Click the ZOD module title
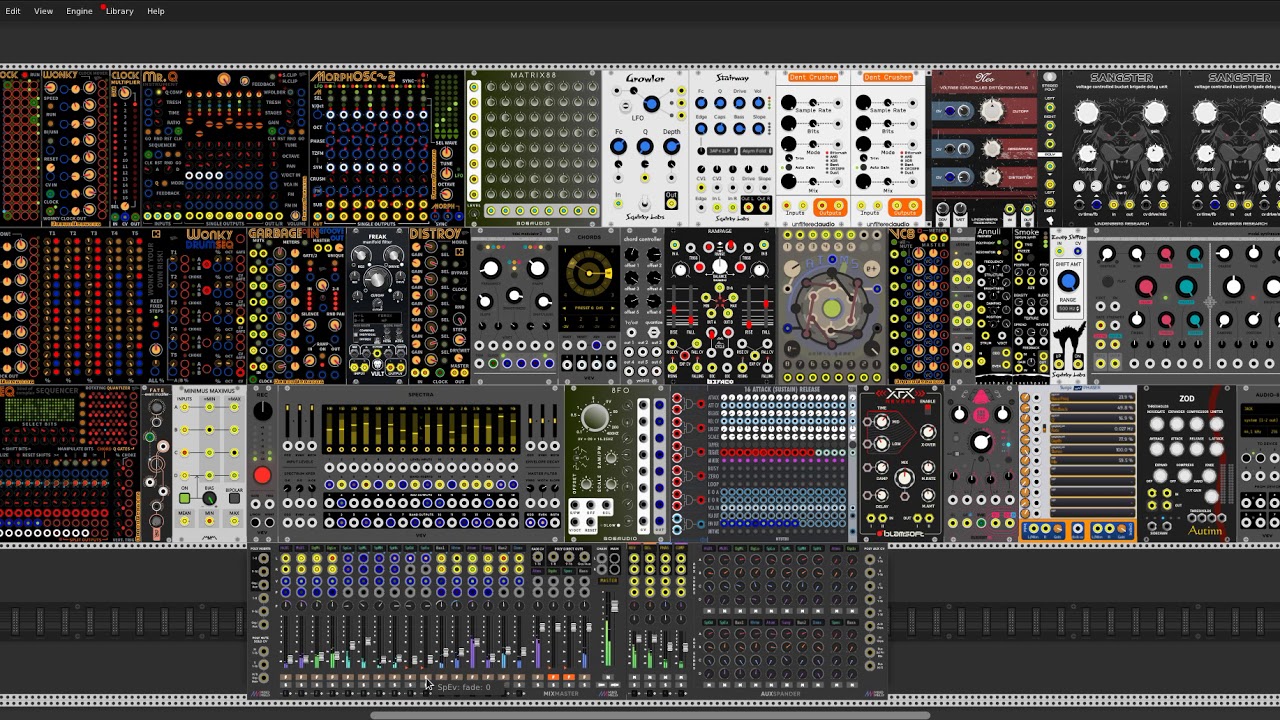The width and height of the screenshot is (1280, 720). [x=1186, y=398]
